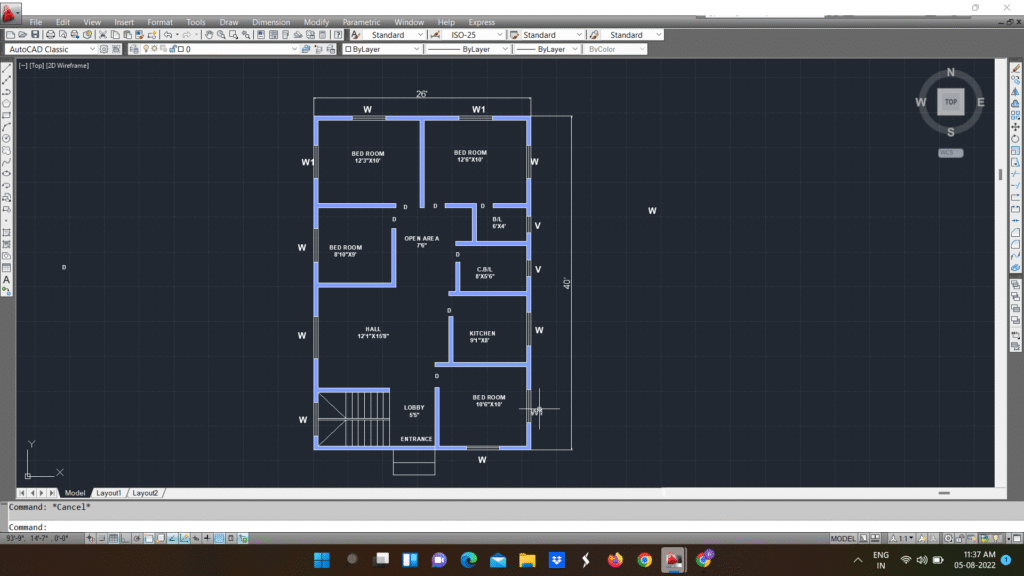
Task: Select the Line tool in Draw toolbar
Action: pos(7,68)
